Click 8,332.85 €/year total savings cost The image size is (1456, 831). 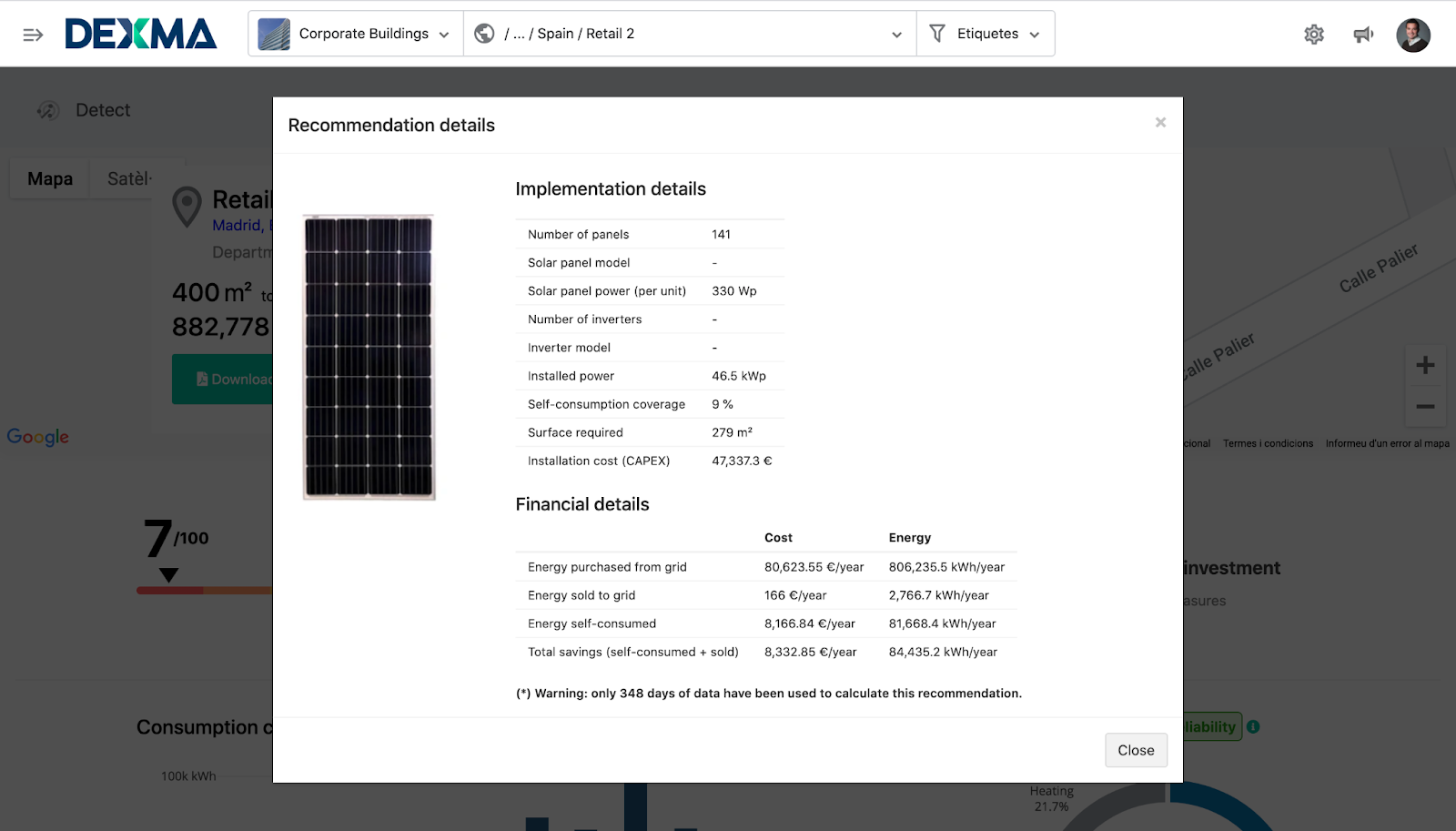click(x=810, y=652)
